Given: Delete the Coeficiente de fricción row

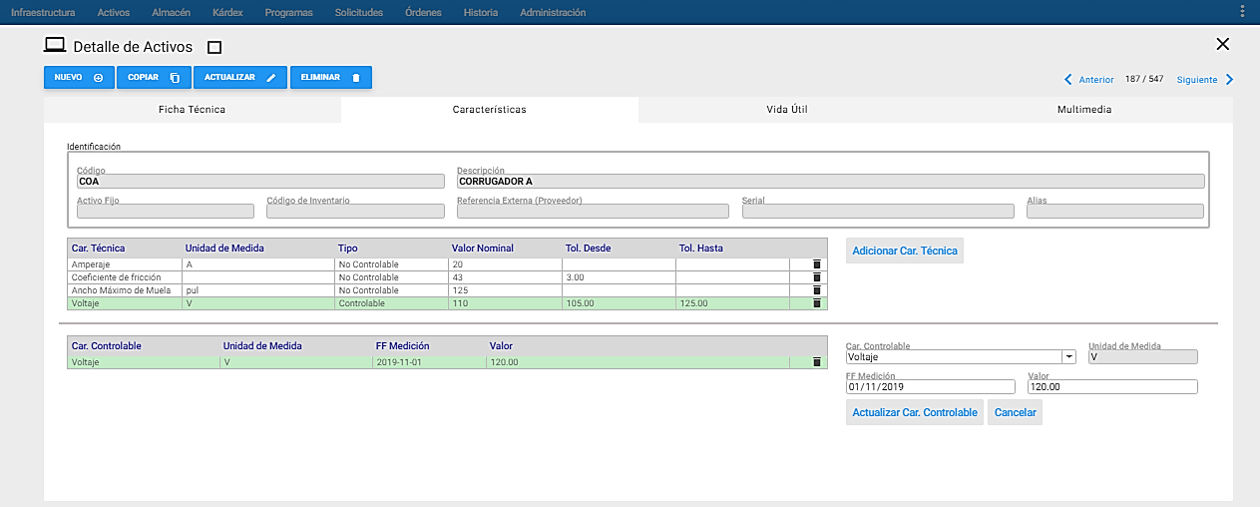Looking at the screenshot, I should [816, 277].
